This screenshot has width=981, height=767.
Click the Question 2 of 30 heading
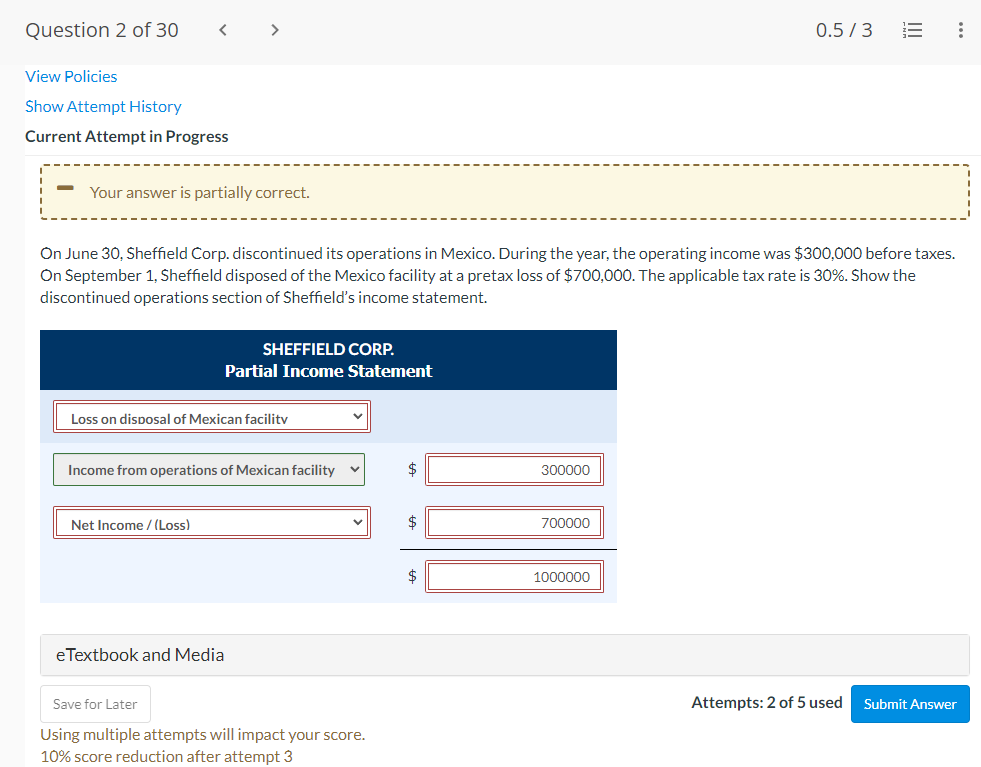tap(101, 30)
